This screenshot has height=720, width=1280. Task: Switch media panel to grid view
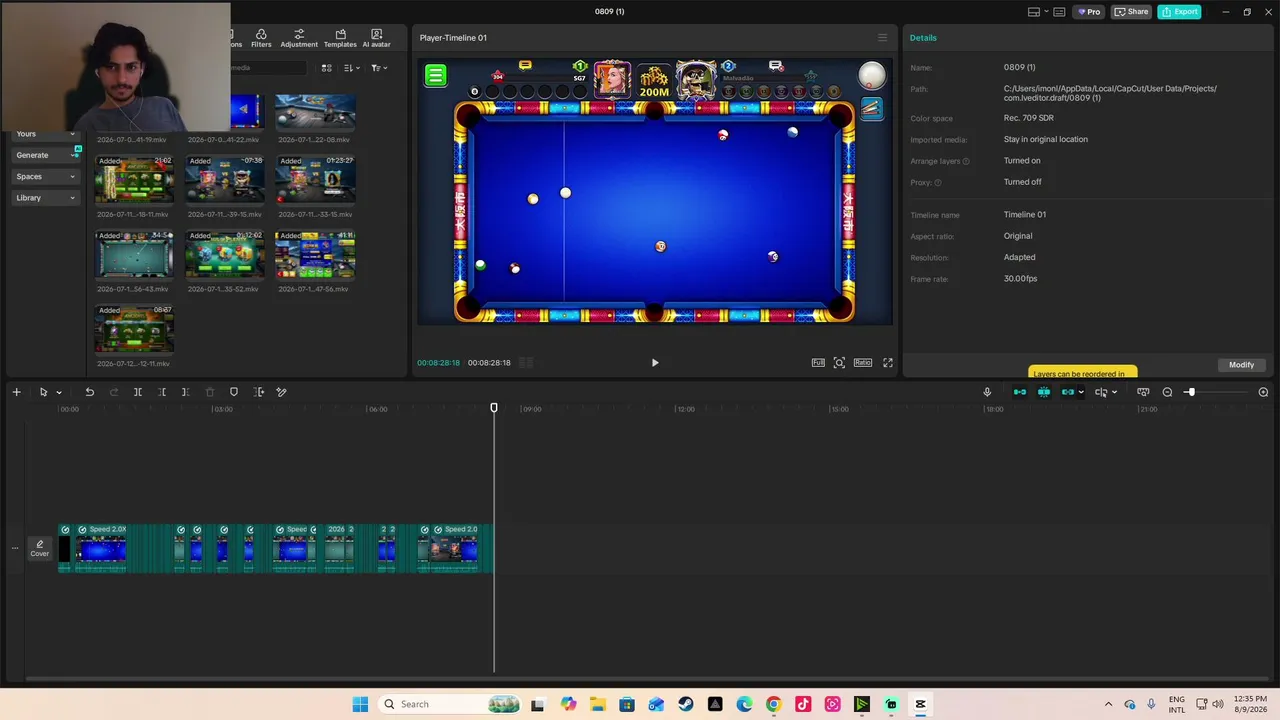326,68
